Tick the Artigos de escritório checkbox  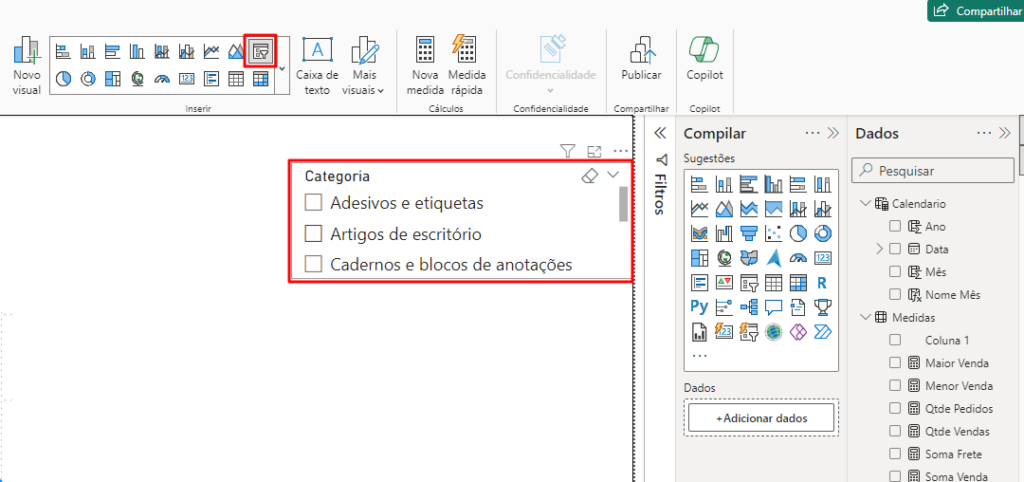point(313,234)
